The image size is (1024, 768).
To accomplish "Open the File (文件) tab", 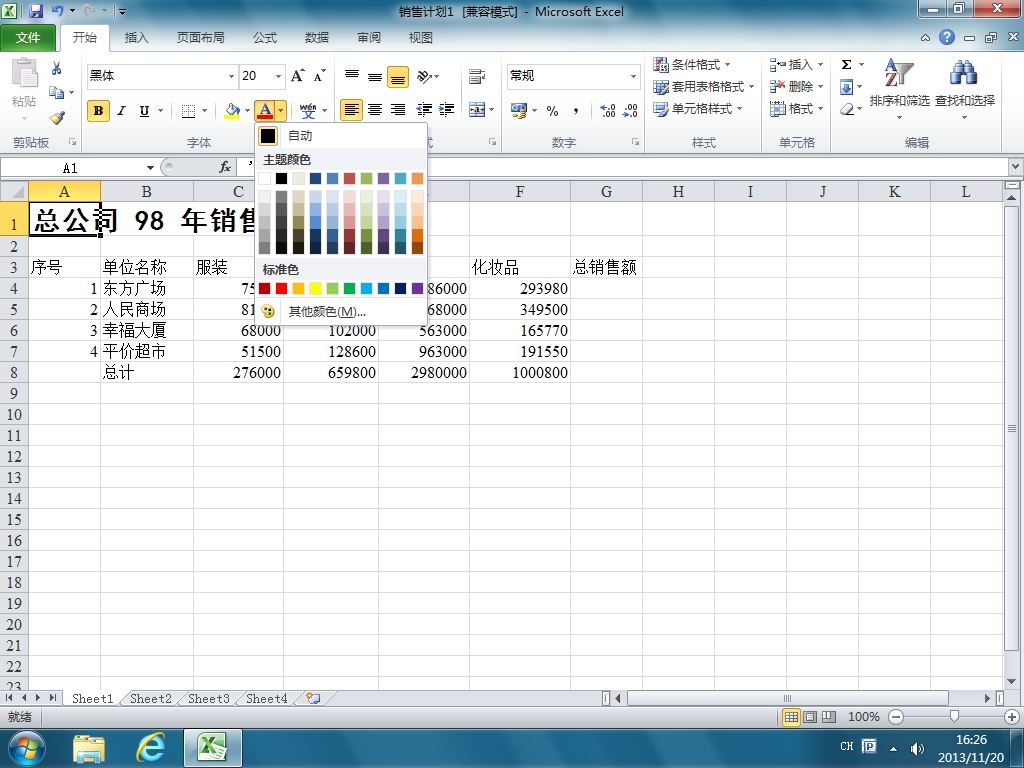I will tap(28, 38).
